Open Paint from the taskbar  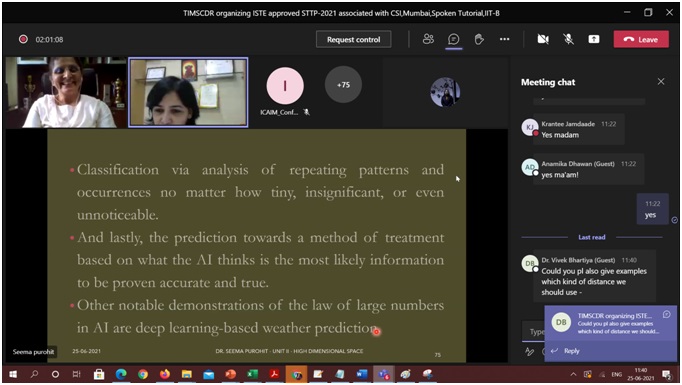coord(406,374)
